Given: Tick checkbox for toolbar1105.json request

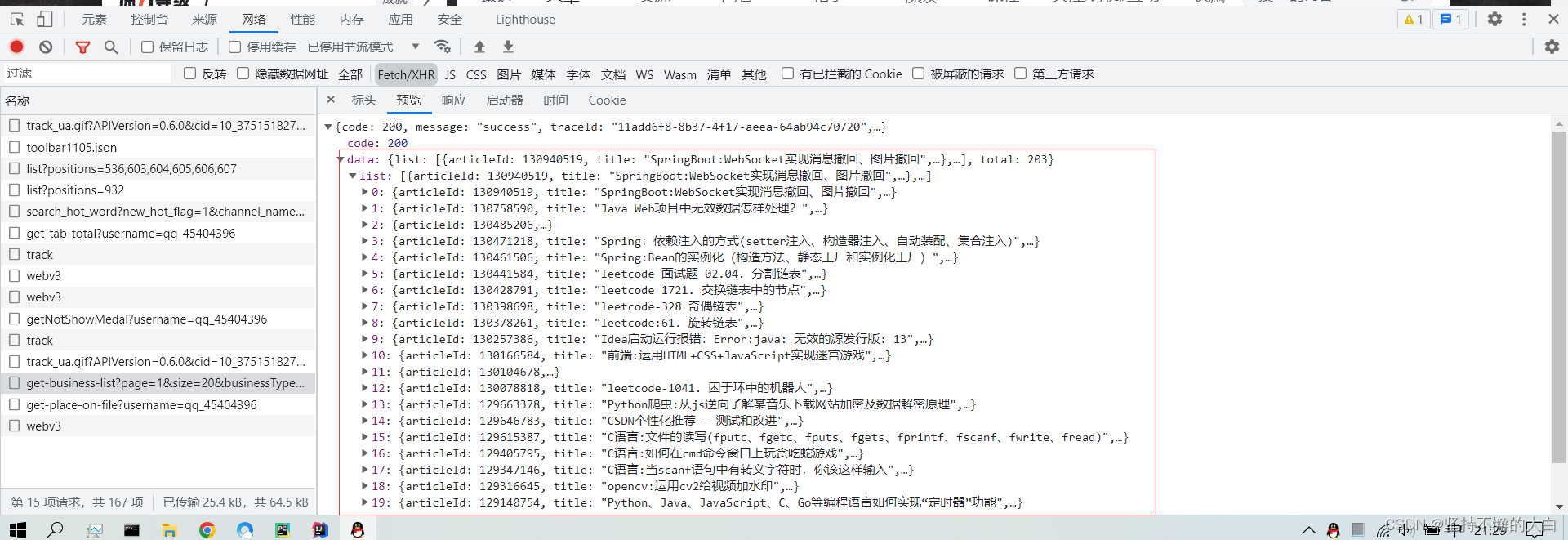Looking at the screenshot, I should pos(14,147).
